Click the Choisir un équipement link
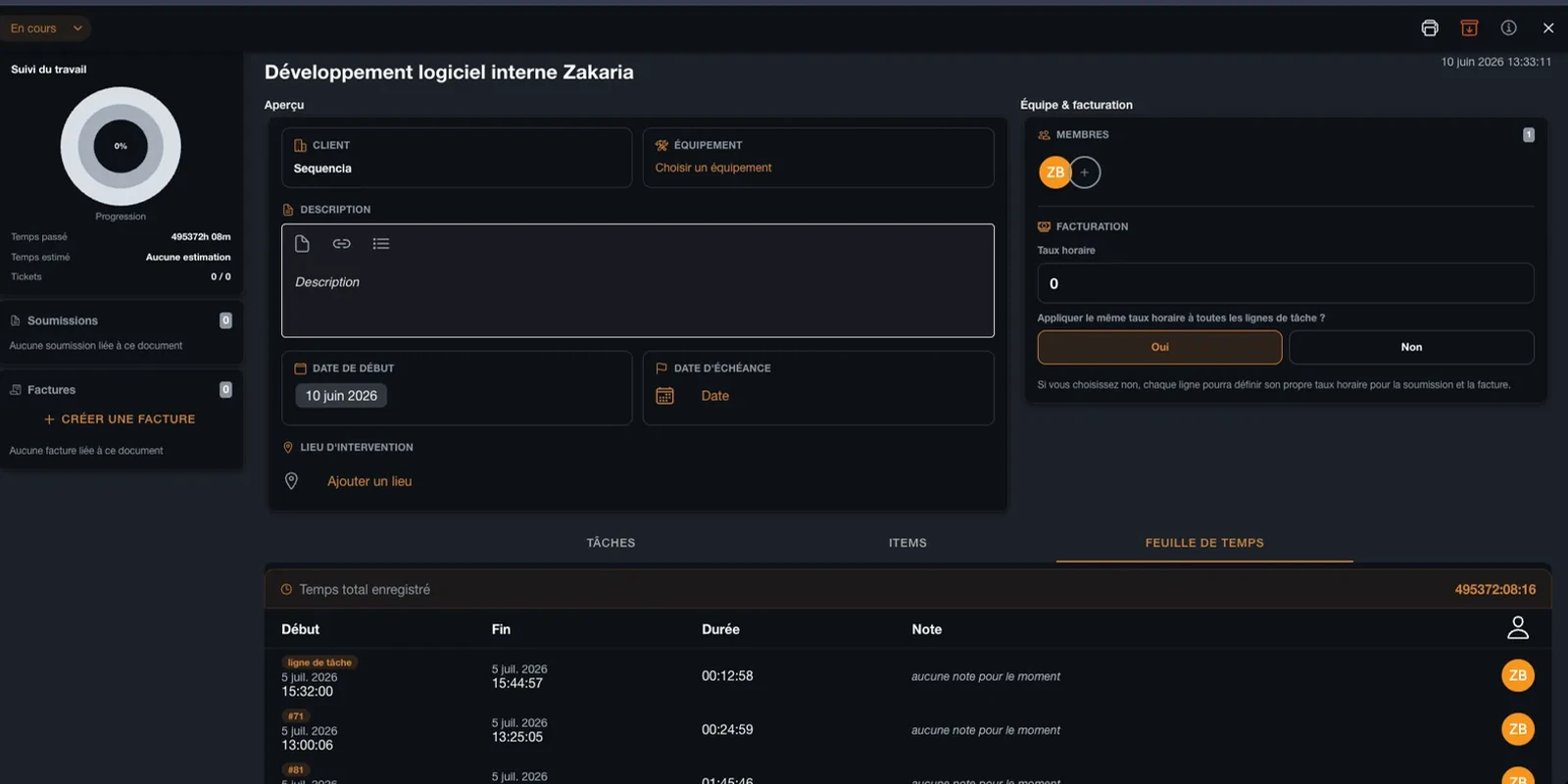This screenshot has height=784, width=1568. pos(713,168)
